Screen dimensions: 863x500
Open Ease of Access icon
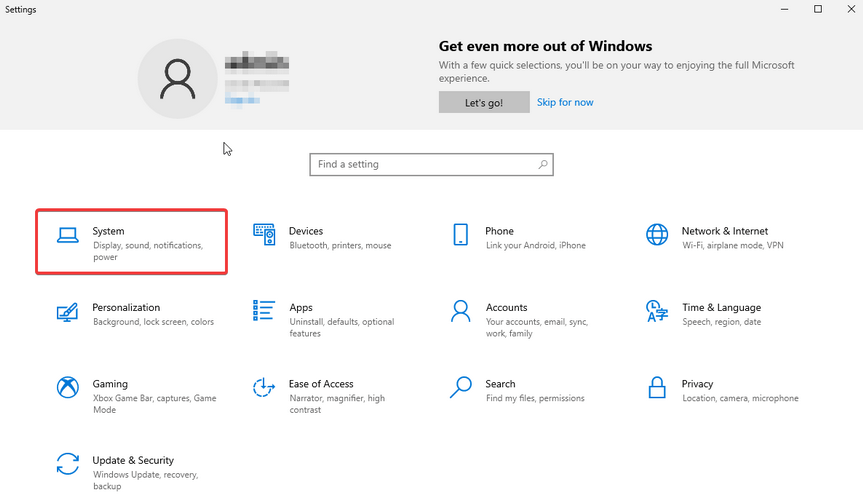pyautogui.click(x=264, y=388)
